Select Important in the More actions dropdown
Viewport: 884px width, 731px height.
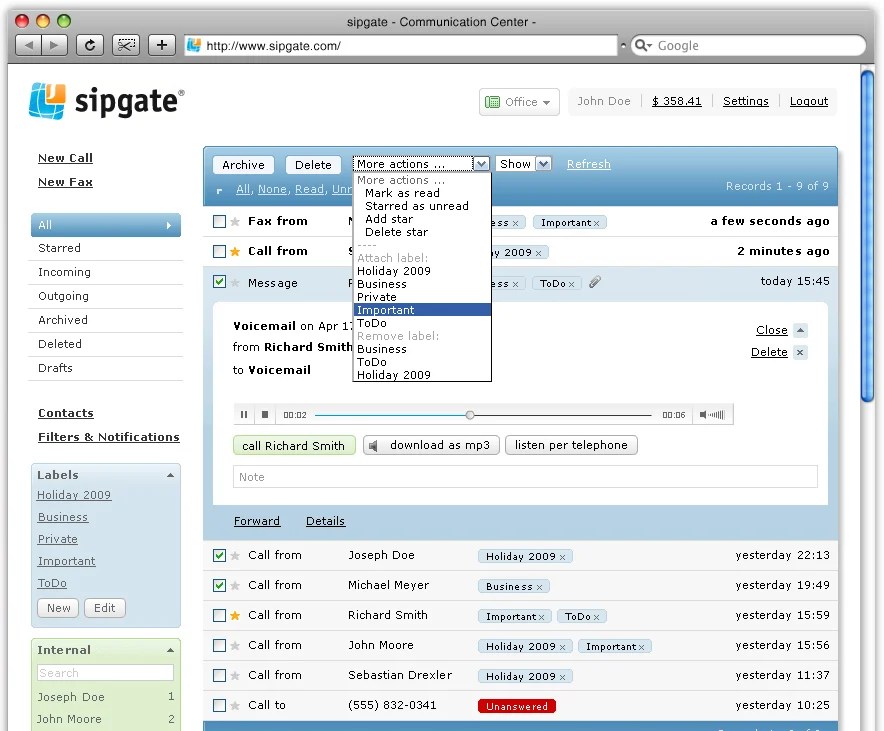click(385, 309)
